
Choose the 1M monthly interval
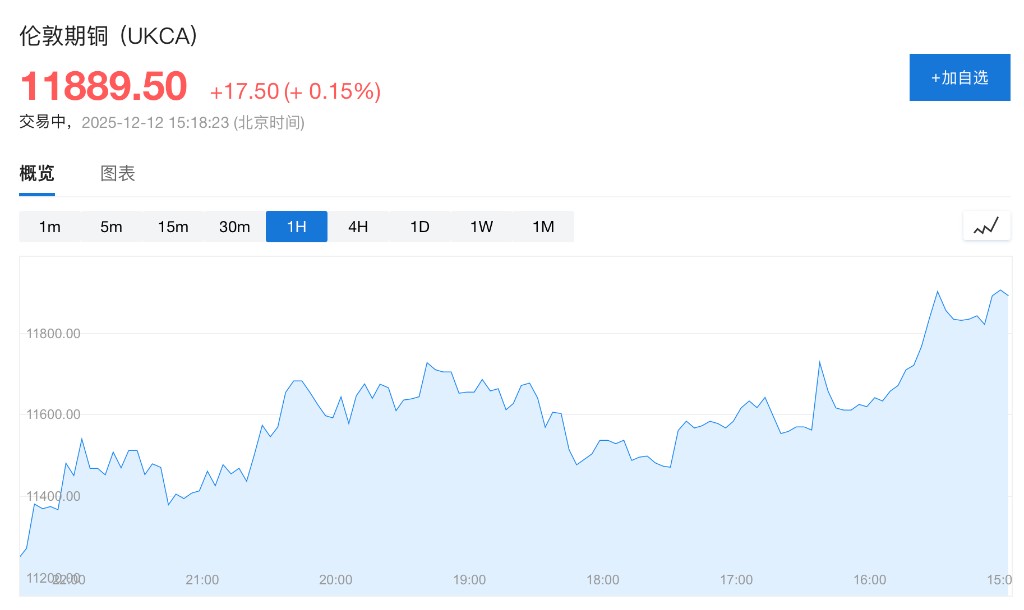point(543,227)
